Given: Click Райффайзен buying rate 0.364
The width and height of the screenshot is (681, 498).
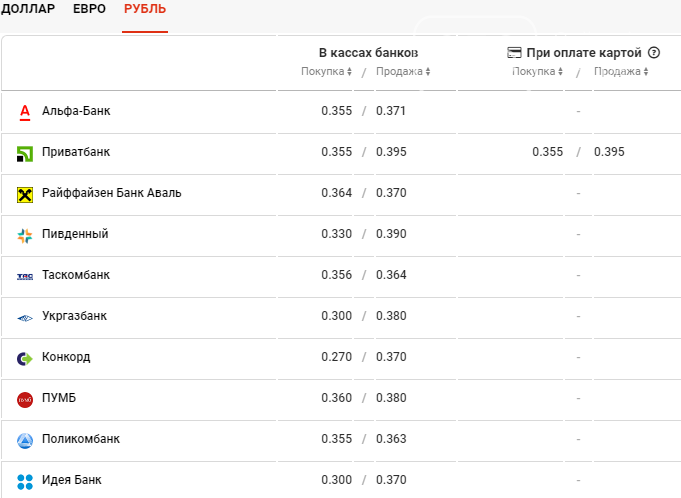Looking at the screenshot, I should (x=337, y=193).
